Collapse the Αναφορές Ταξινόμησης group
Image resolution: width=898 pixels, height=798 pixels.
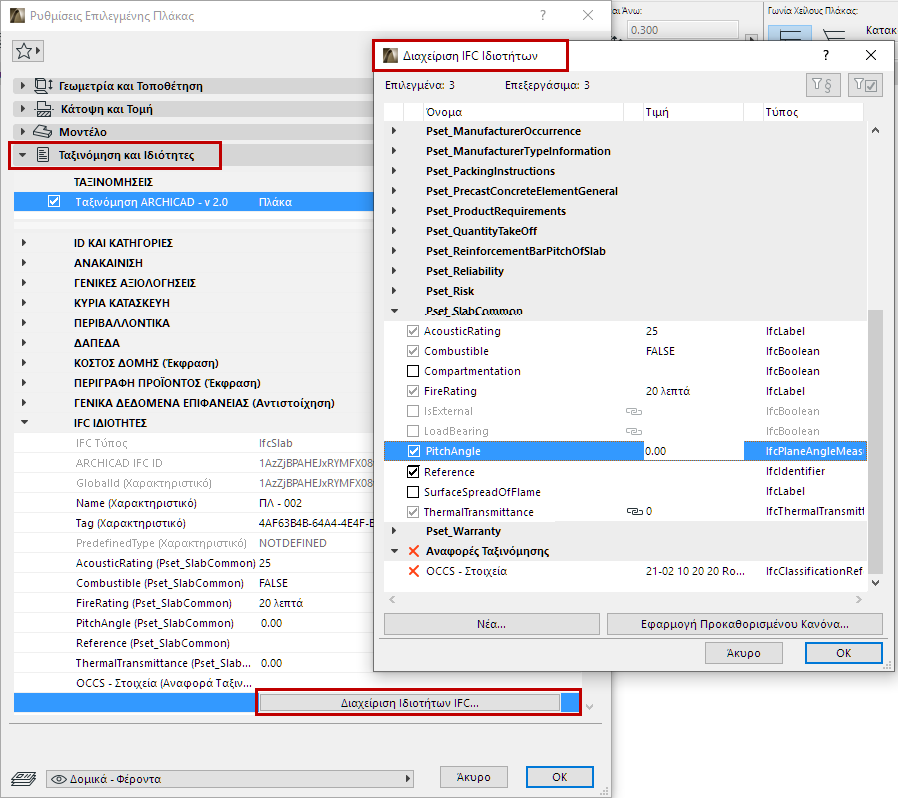point(394,551)
